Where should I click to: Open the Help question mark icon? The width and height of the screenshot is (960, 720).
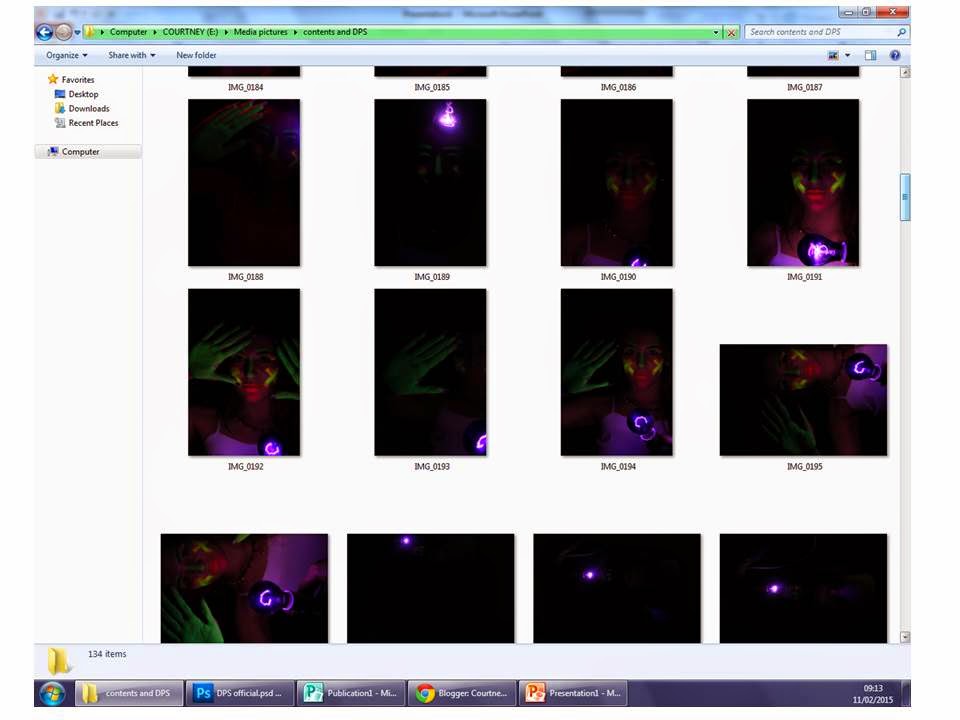click(x=894, y=56)
